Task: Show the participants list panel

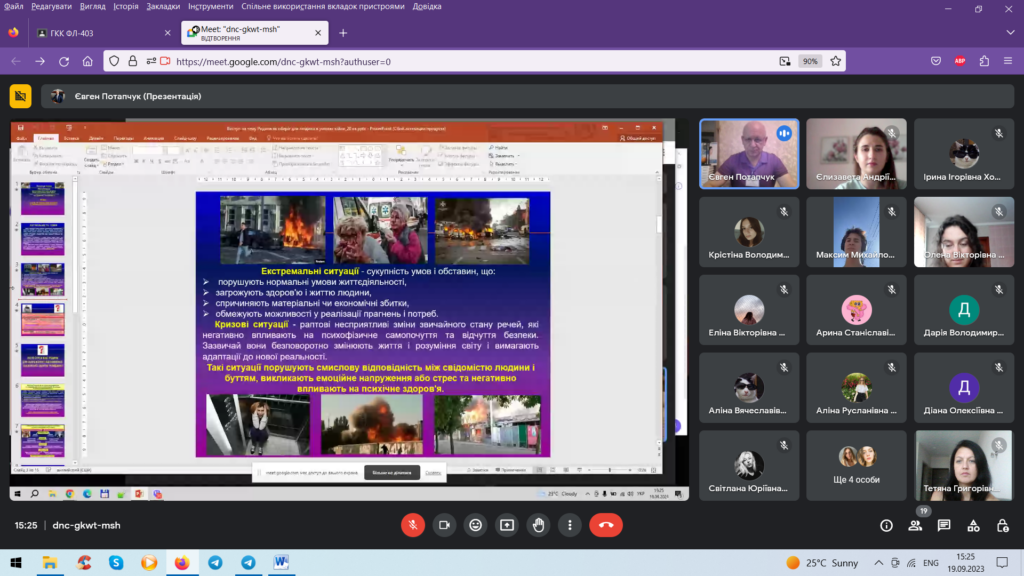Action: point(914,525)
